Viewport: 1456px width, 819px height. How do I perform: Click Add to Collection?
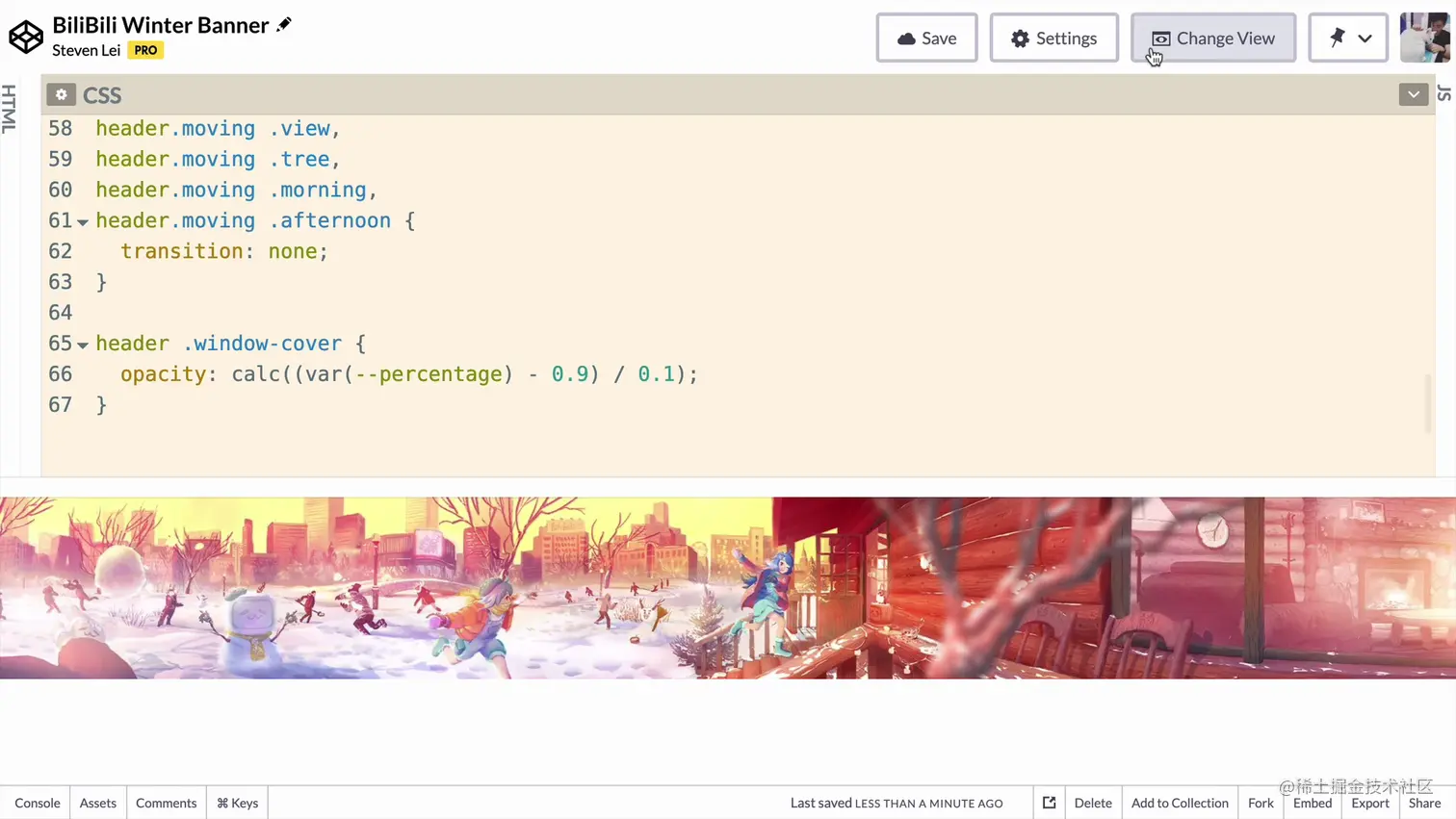click(1180, 803)
